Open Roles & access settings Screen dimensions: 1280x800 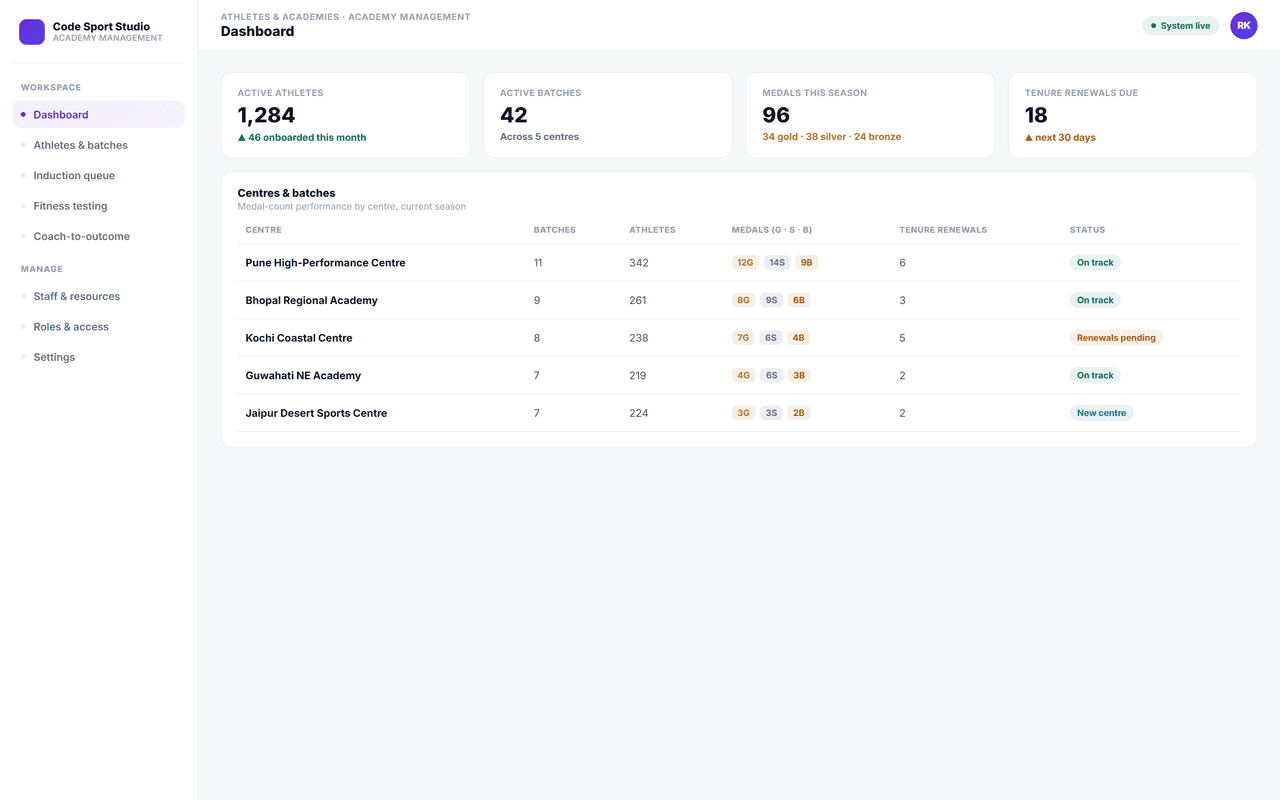[x=99, y=327]
